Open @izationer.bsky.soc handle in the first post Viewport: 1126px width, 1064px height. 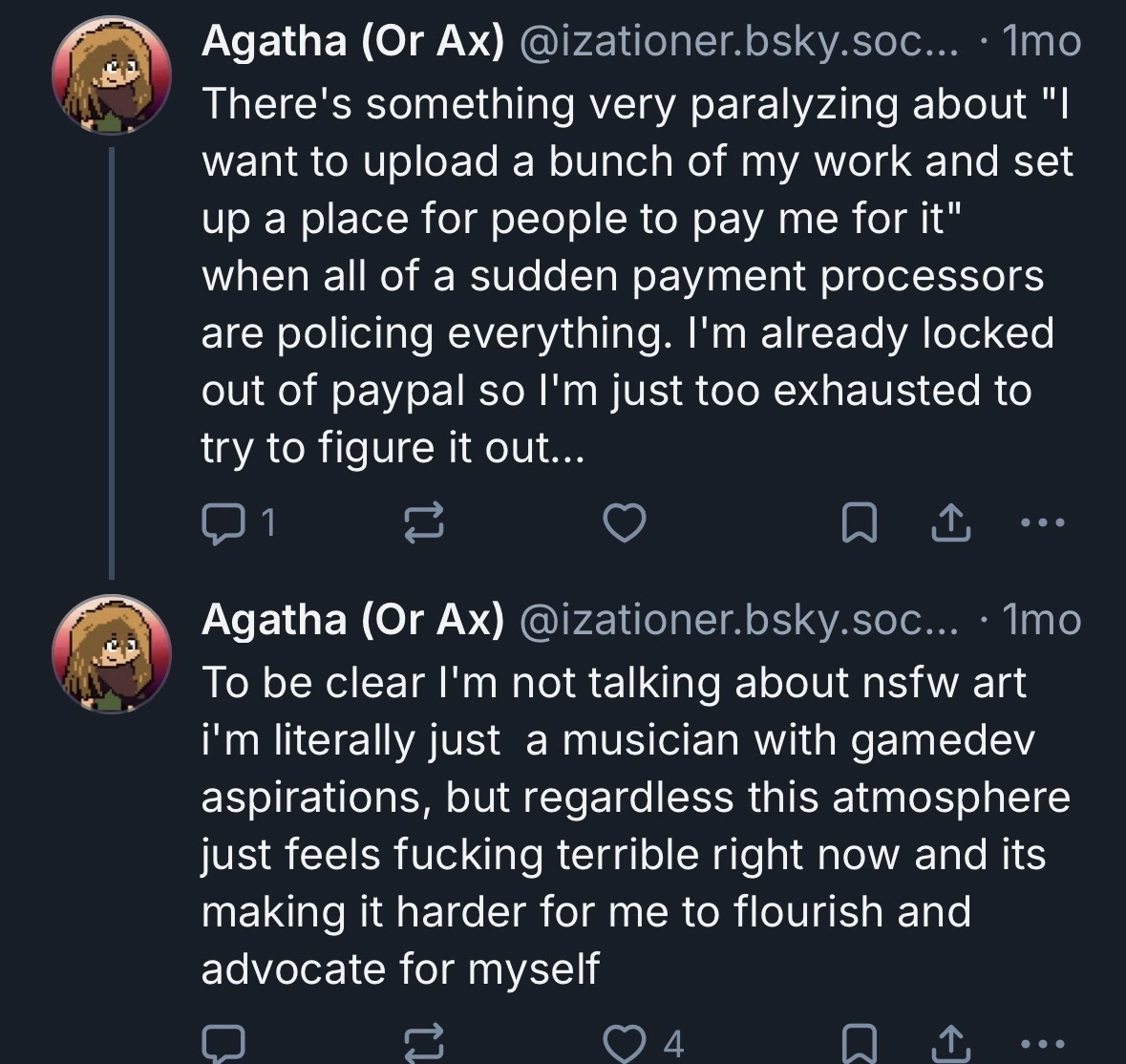[x=738, y=42]
